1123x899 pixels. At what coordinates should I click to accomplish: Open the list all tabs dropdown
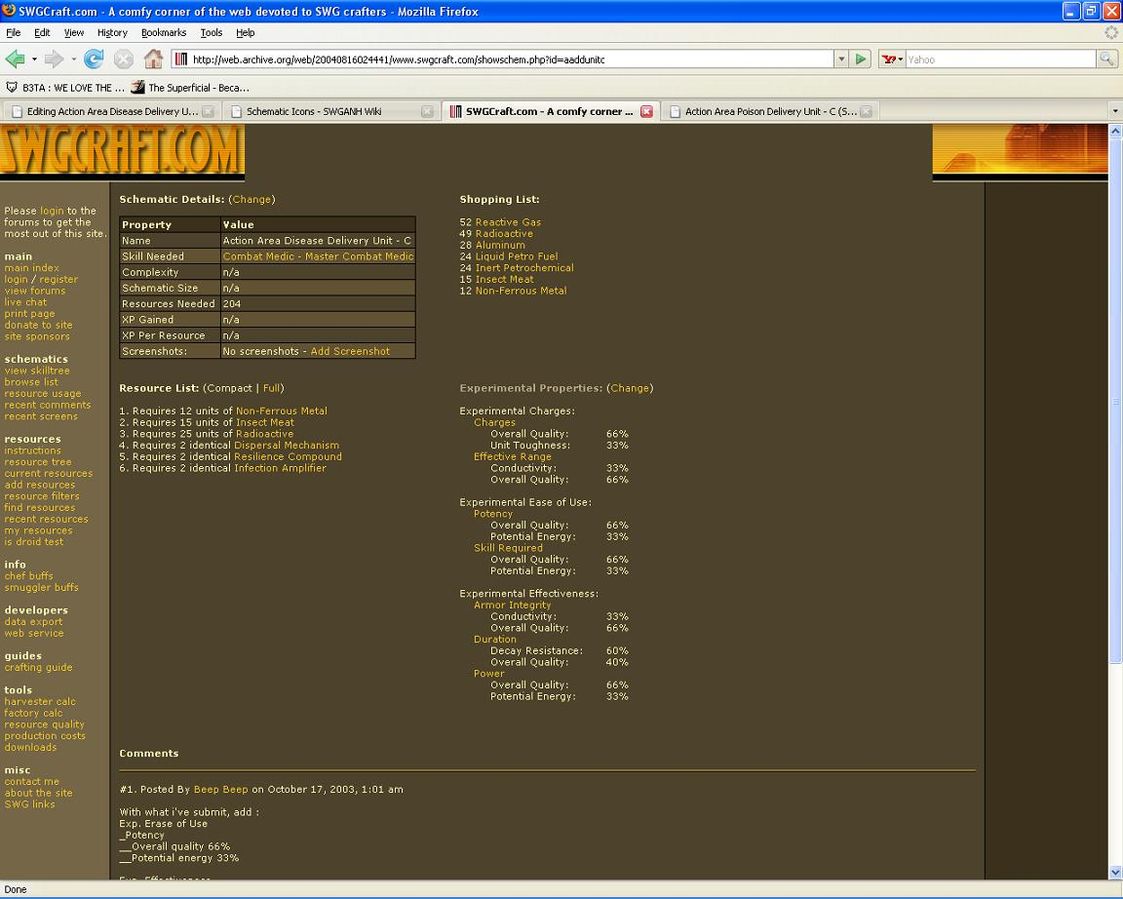pyautogui.click(x=1114, y=112)
